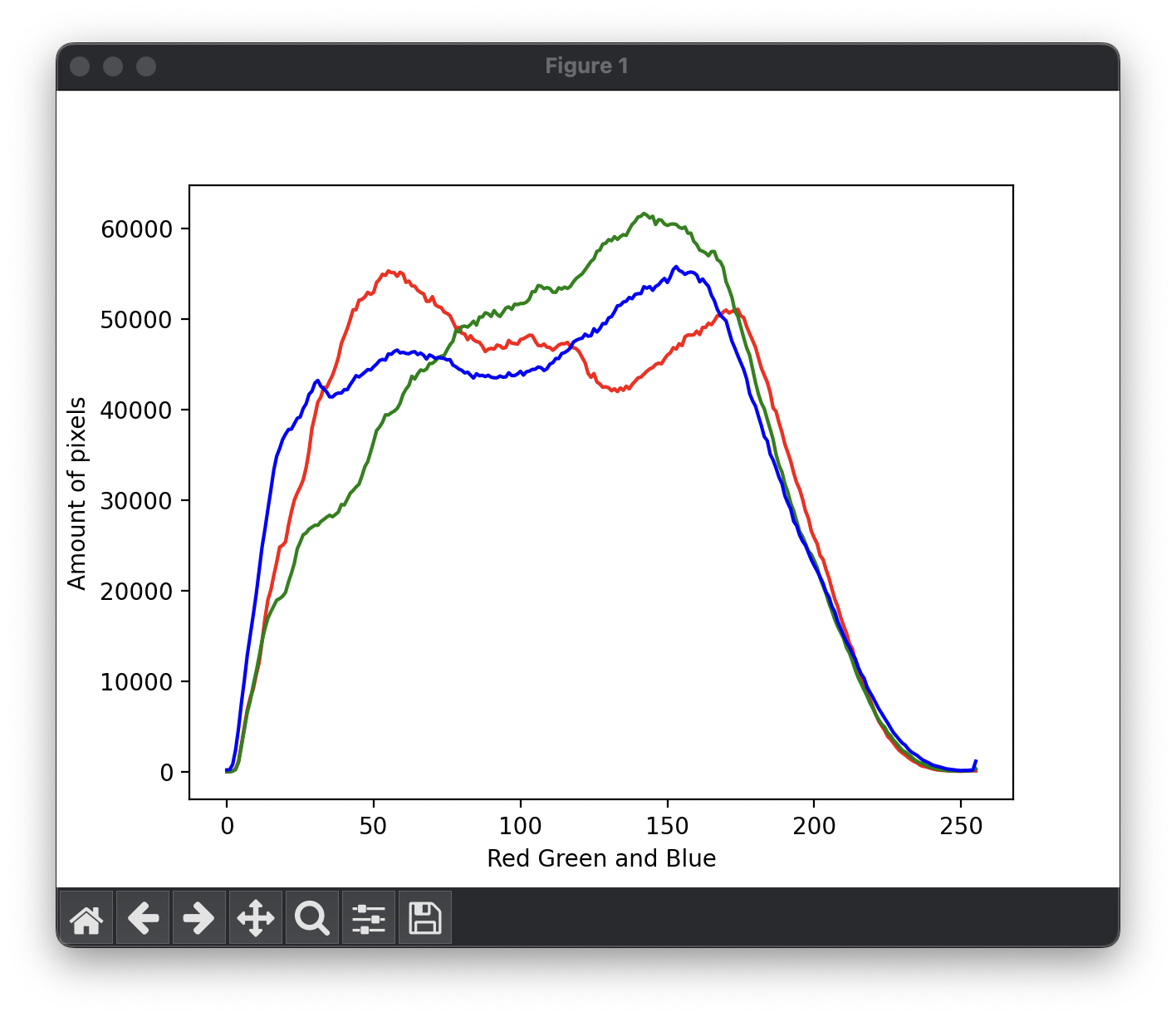Click the 'Red Green and Blue' x-axis label
The width and height of the screenshot is (1176, 1017).
click(601, 858)
